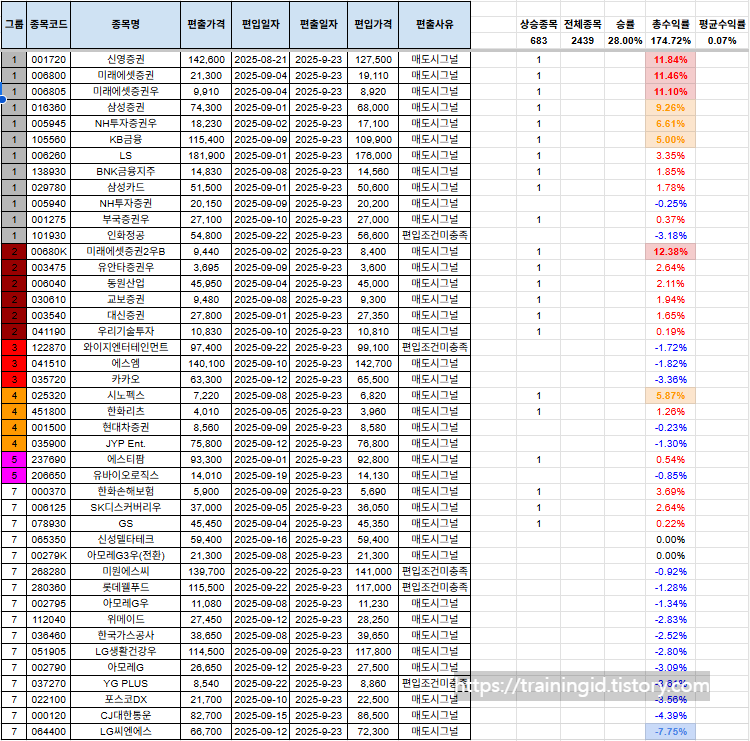Screen dimensions: 750x741
Task: Select the 카카오 name cell
Action: click(x=125, y=380)
